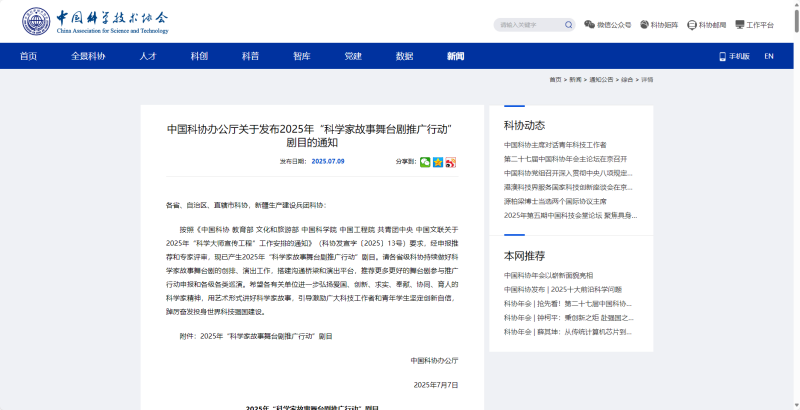800x410 pixels.
Task: Open the 科协矩阵 icon link
Action: [659, 24]
